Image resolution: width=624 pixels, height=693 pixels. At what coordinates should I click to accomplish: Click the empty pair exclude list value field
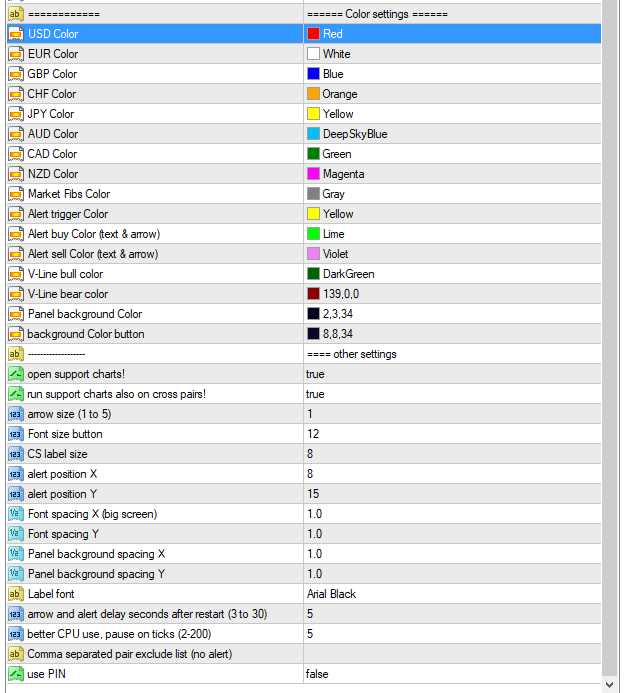pyautogui.click(x=452, y=654)
